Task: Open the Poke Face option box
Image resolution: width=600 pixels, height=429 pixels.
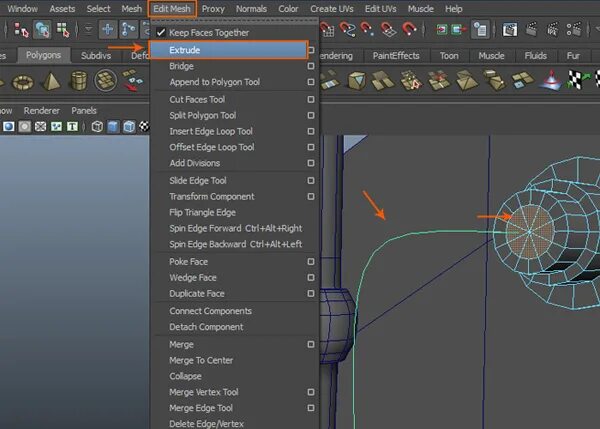Action: coord(311,262)
